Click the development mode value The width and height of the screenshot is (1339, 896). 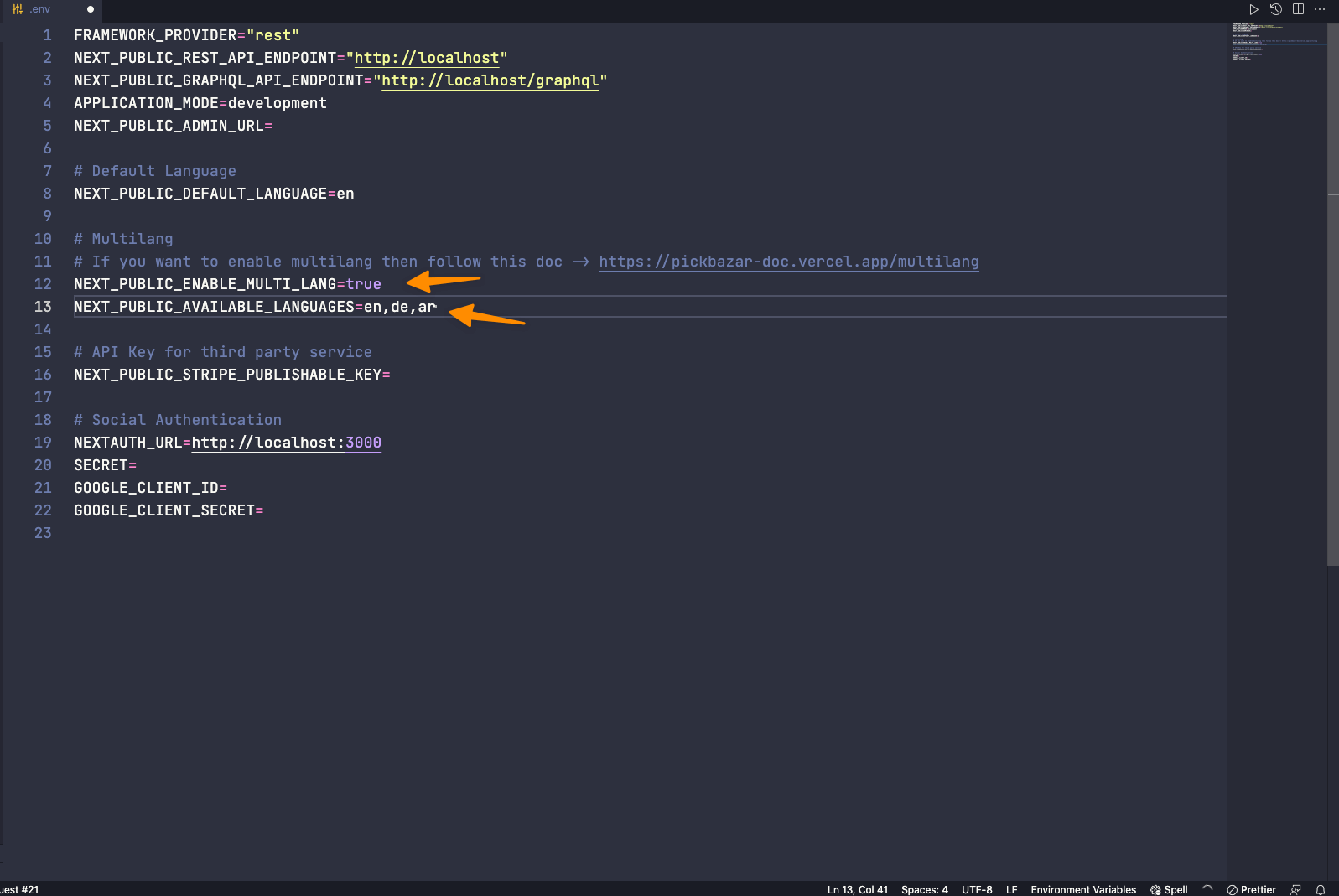[278, 103]
